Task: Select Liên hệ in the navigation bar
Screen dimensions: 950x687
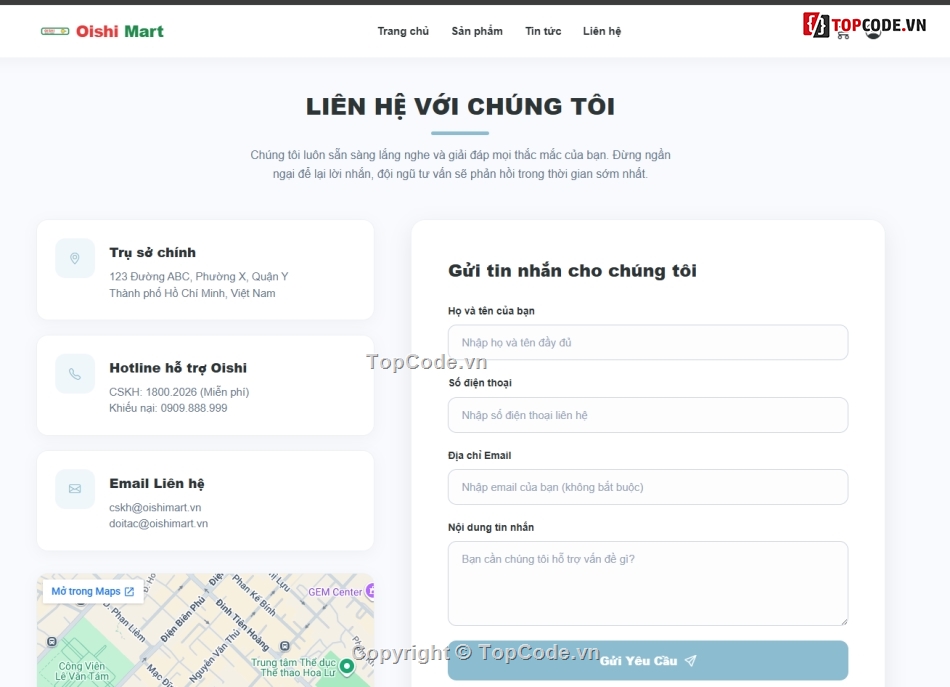Action: 602,31
